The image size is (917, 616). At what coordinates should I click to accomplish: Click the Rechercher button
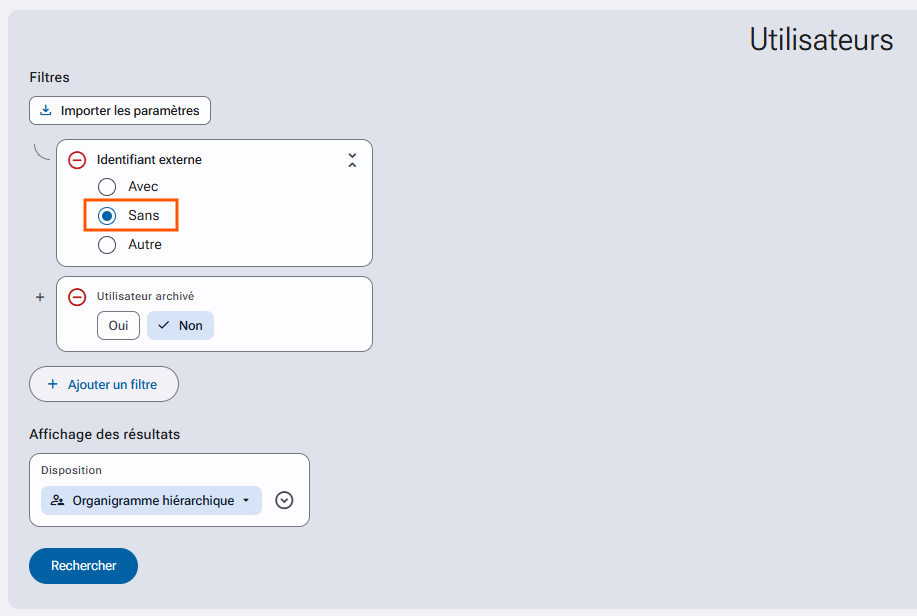84,566
